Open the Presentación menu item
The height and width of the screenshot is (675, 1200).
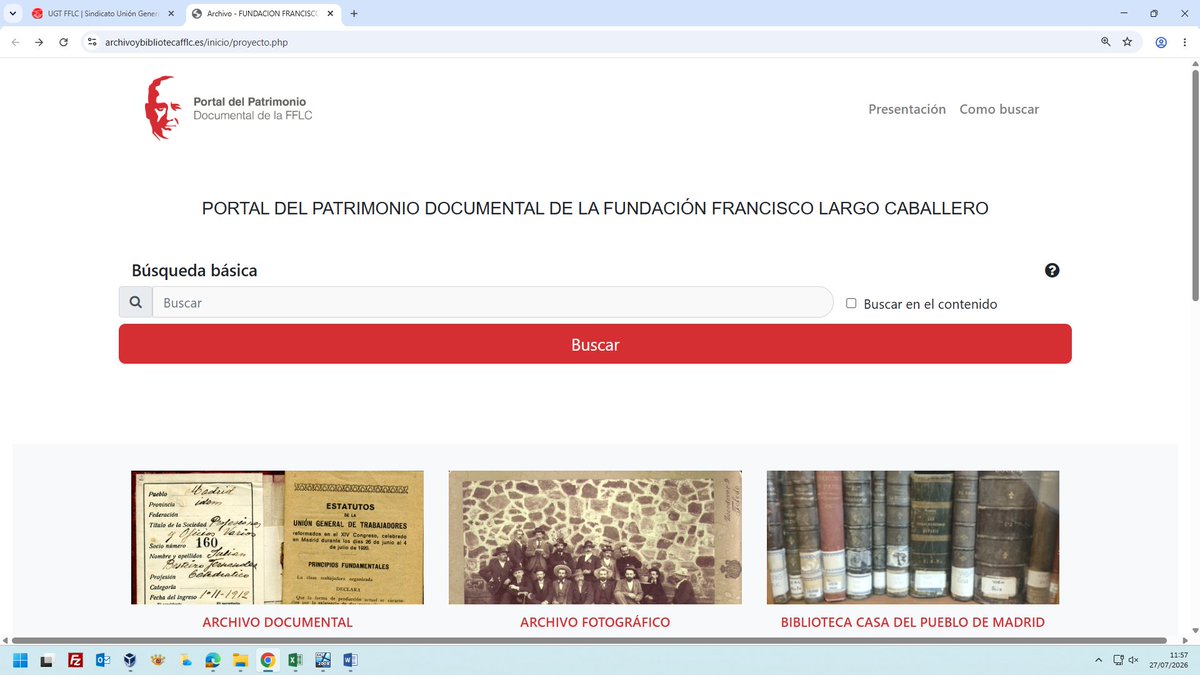point(907,109)
